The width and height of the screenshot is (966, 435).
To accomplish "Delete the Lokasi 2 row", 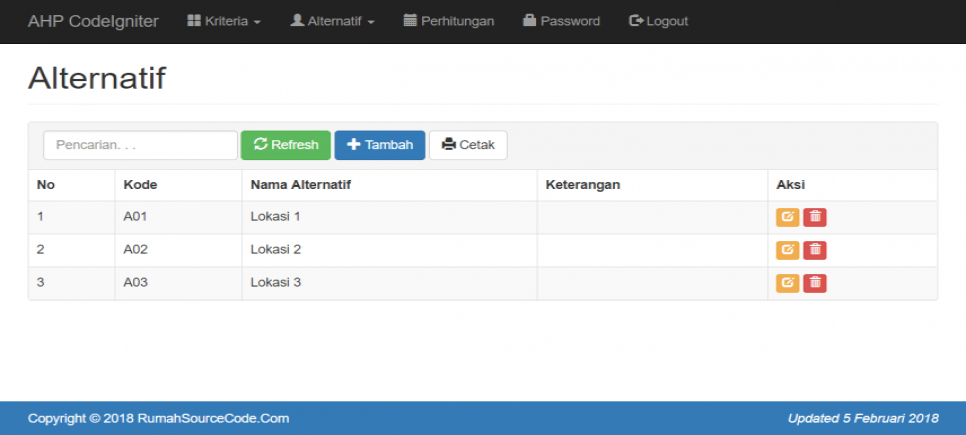I will pyautogui.click(x=814, y=250).
